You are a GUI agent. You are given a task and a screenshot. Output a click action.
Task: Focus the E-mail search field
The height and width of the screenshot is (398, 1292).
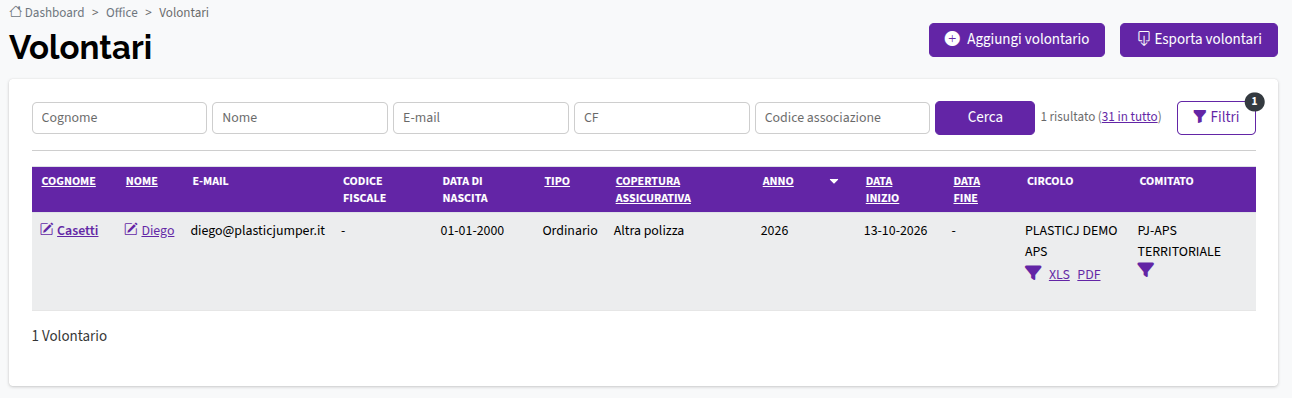tap(481, 117)
